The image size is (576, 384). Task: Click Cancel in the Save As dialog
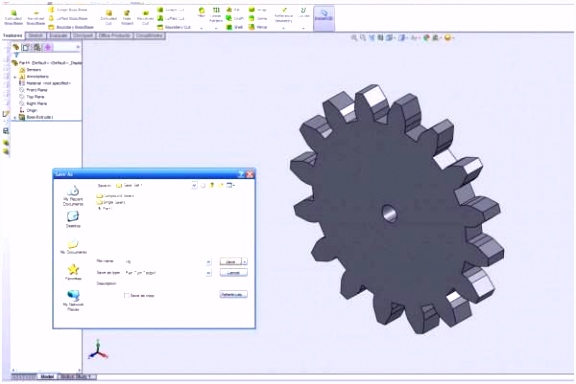point(234,273)
